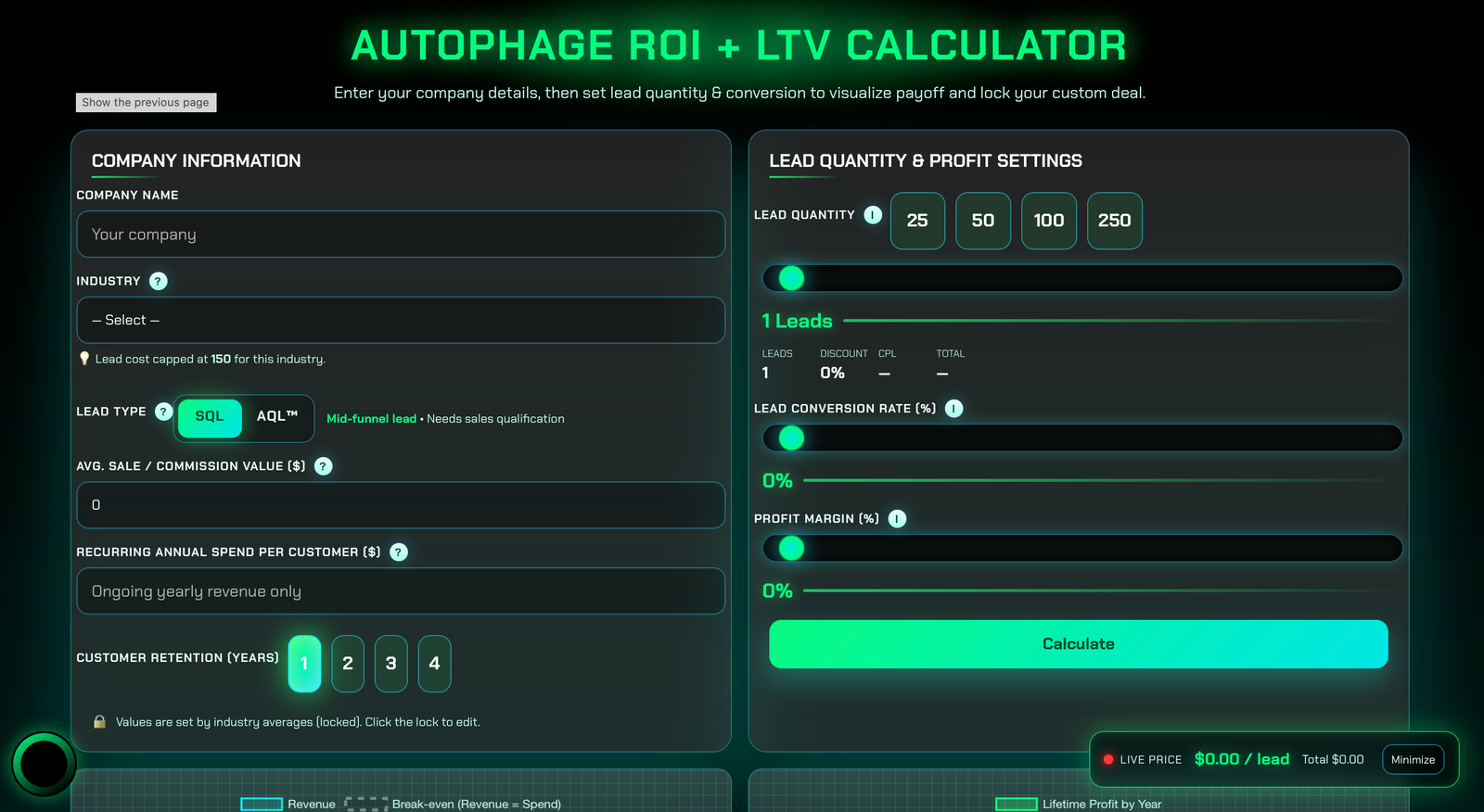Open the Lead Type help question icon
The image size is (1484, 812).
pos(163,412)
